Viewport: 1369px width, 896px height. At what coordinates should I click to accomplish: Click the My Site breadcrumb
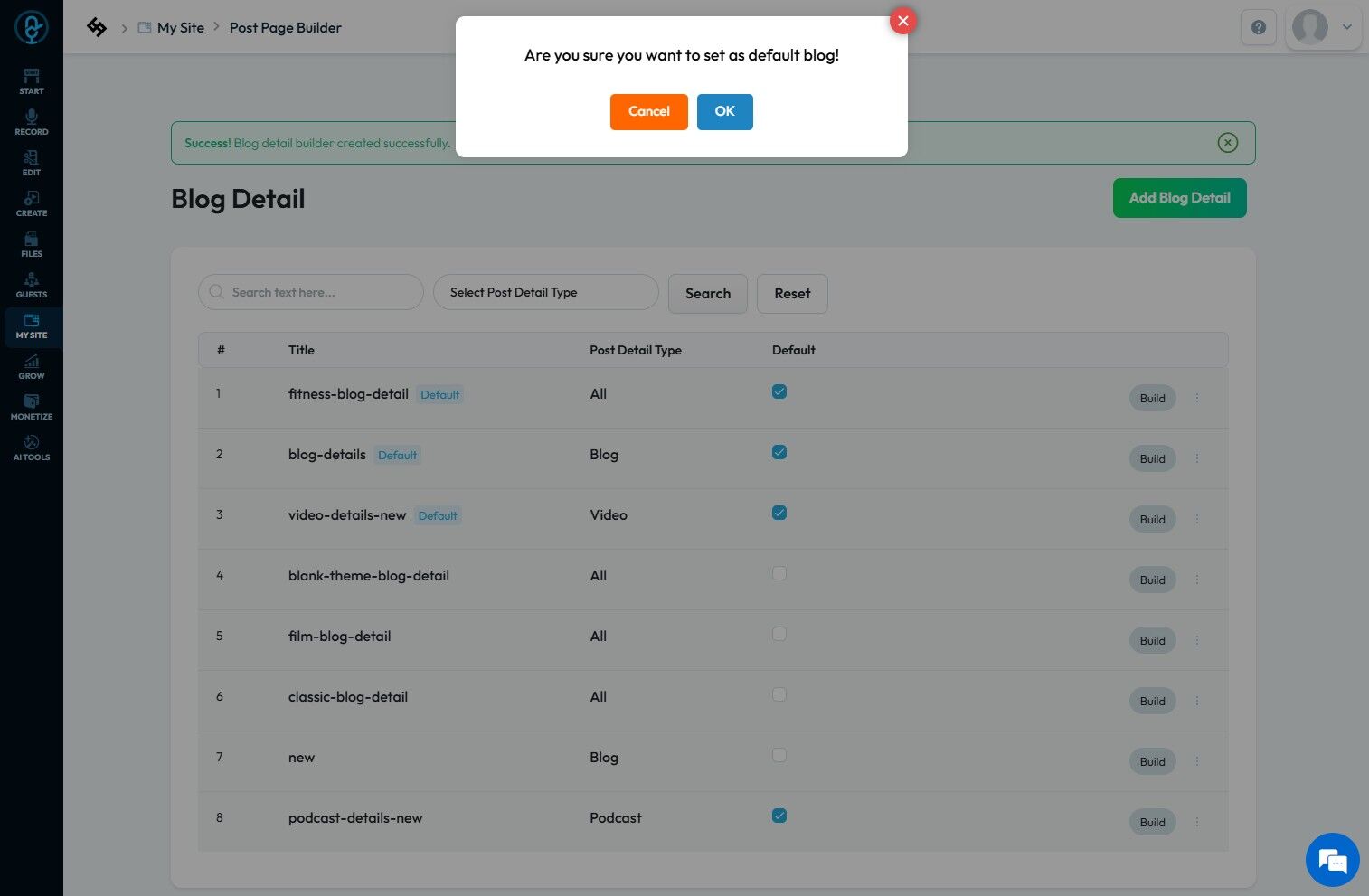[x=180, y=28]
